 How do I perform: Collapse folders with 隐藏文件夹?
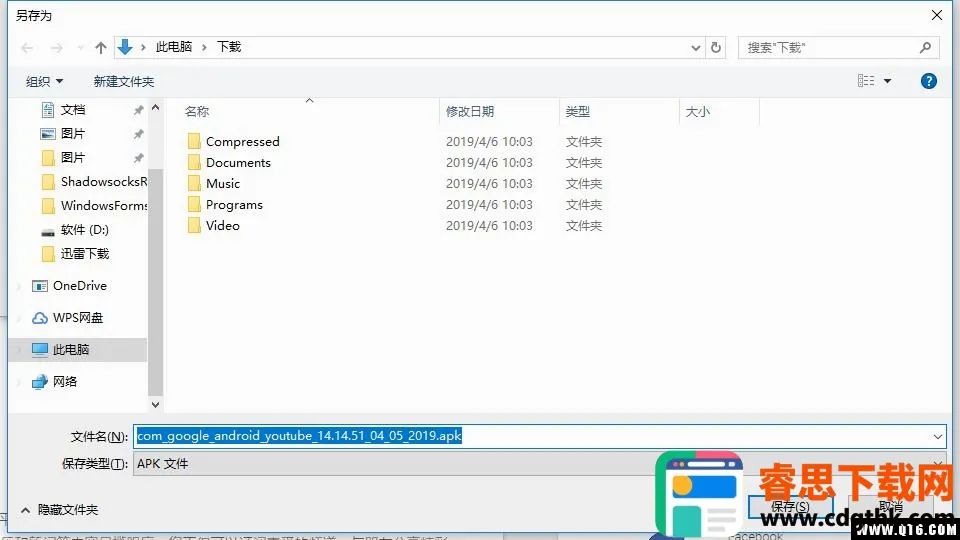coord(59,509)
